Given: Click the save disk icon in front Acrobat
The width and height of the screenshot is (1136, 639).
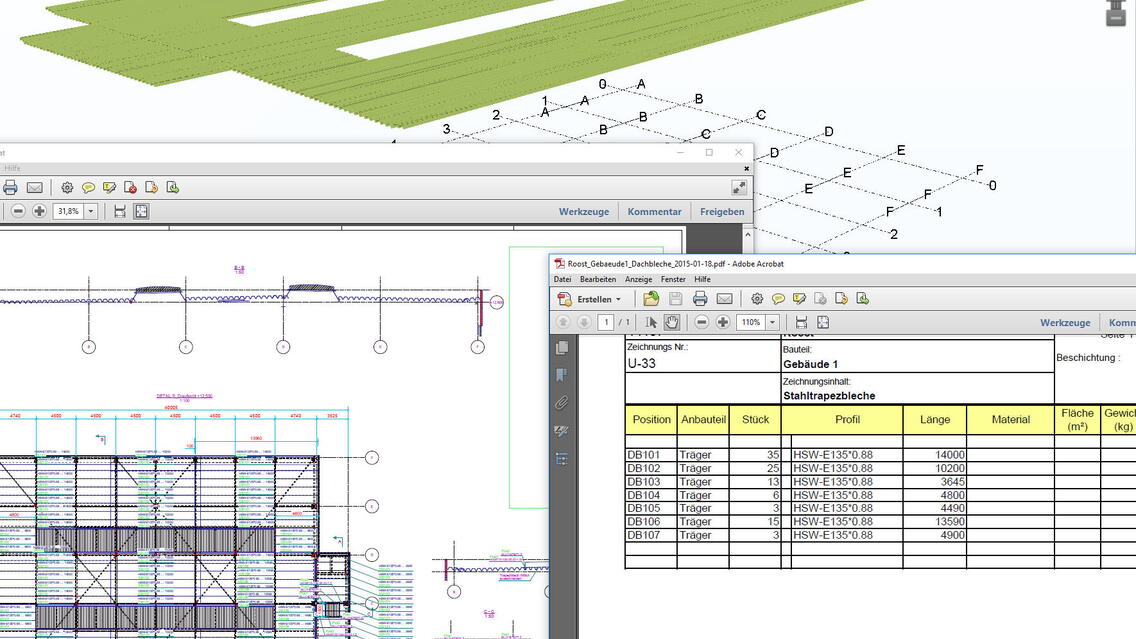Looking at the screenshot, I should tap(675, 298).
